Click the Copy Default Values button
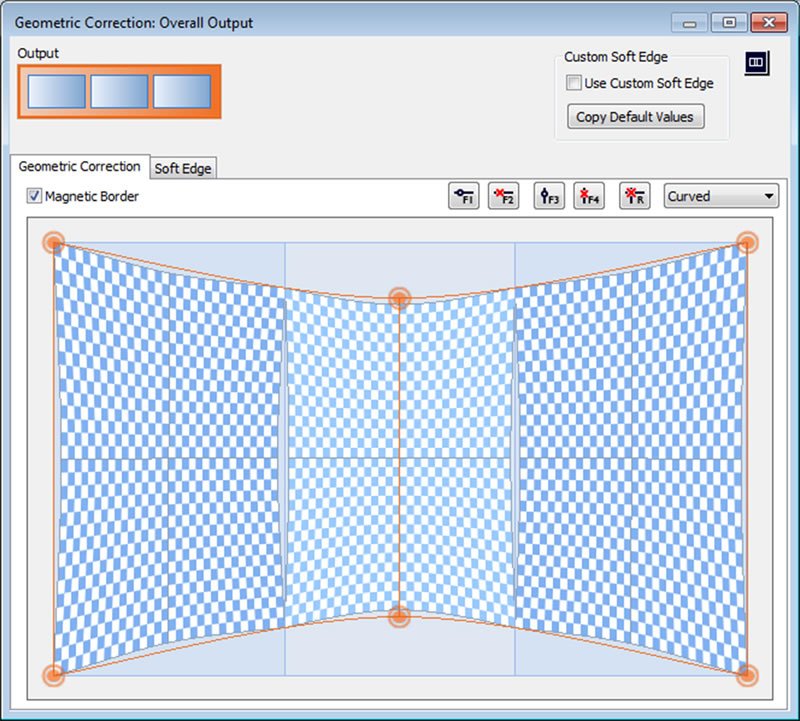This screenshot has width=800, height=721. click(636, 116)
